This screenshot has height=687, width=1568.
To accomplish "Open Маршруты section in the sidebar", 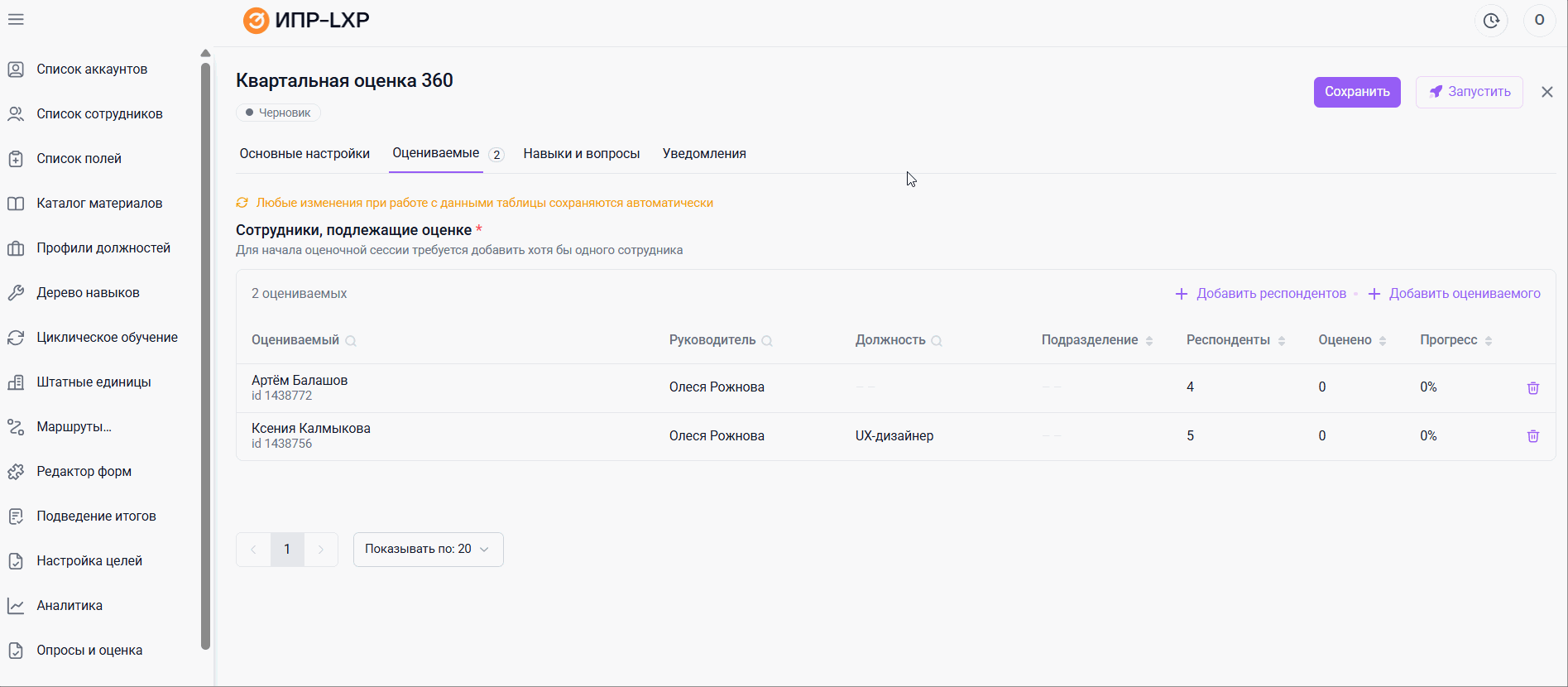I will pyautogui.click(x=74, y=427).
